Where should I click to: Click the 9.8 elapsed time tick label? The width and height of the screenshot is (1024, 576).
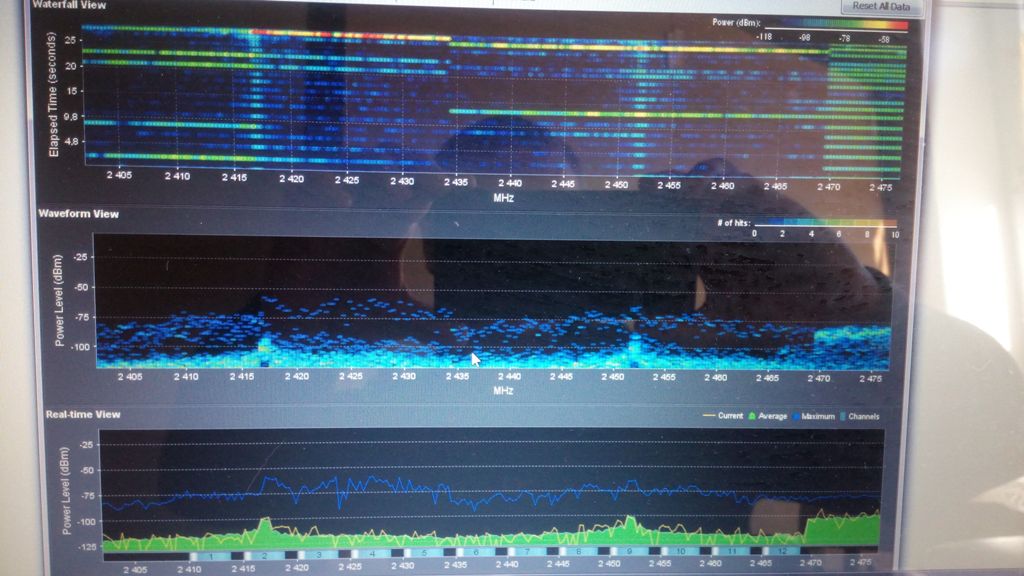click(71, 116)
